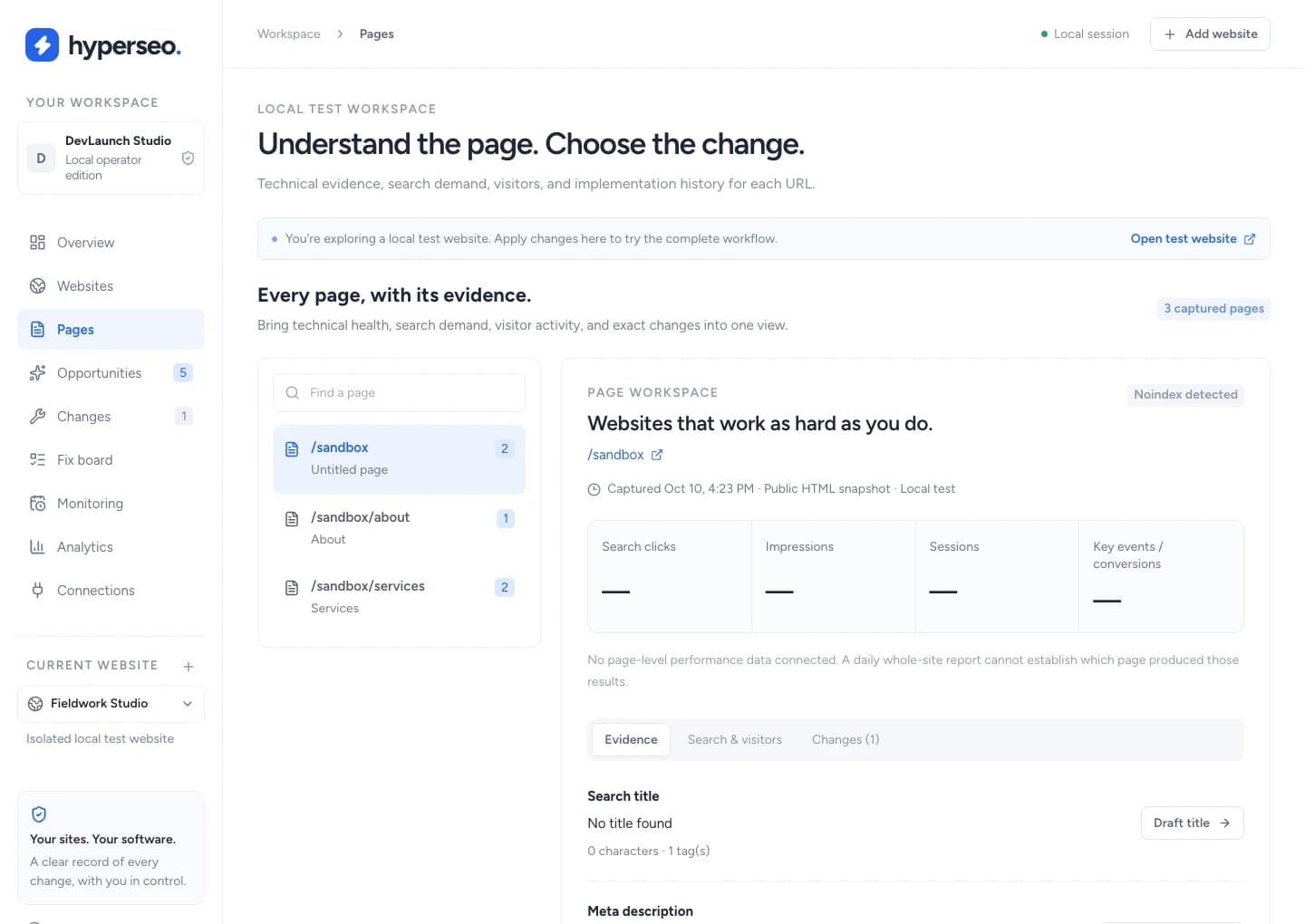The height and width of the screenshot is (924, 1305).
Task: Click the shield icon above Your sites
Action: (x=39, y=814)
